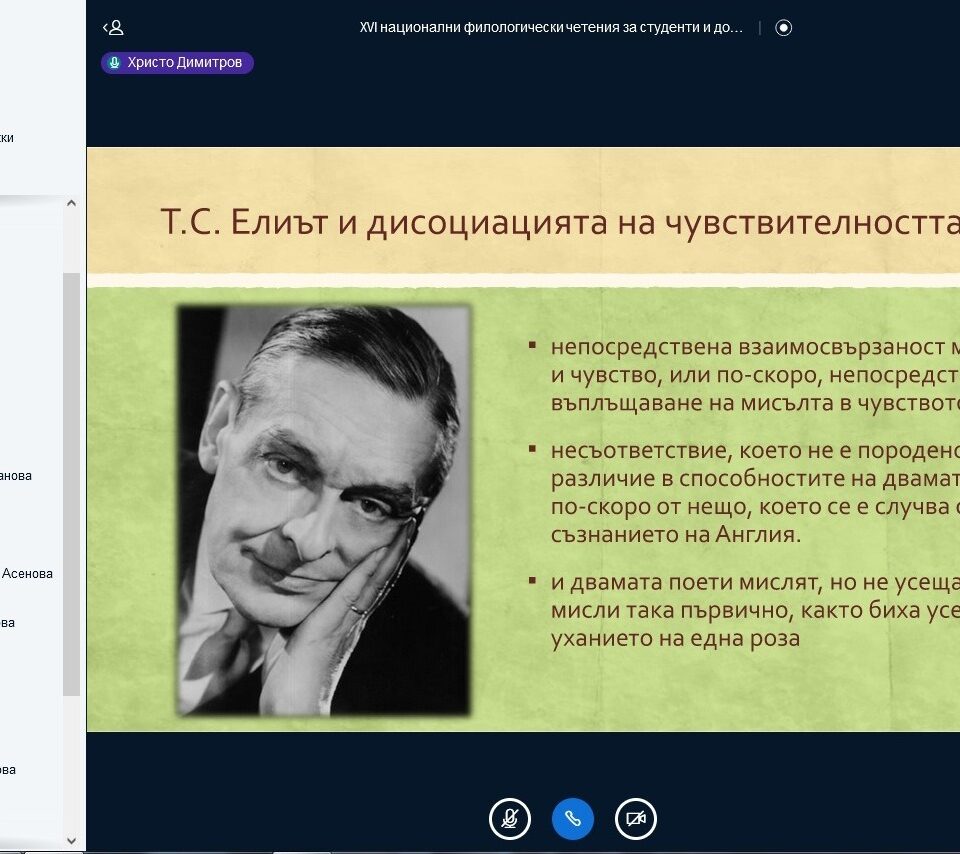Click the left panel scrollbar thumb

click(71, 480)
